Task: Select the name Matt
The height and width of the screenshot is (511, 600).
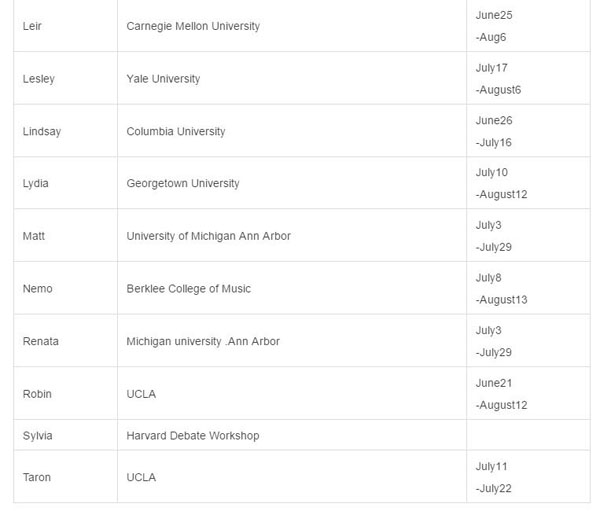Action: pyautogui.click(x=34, y=236)
